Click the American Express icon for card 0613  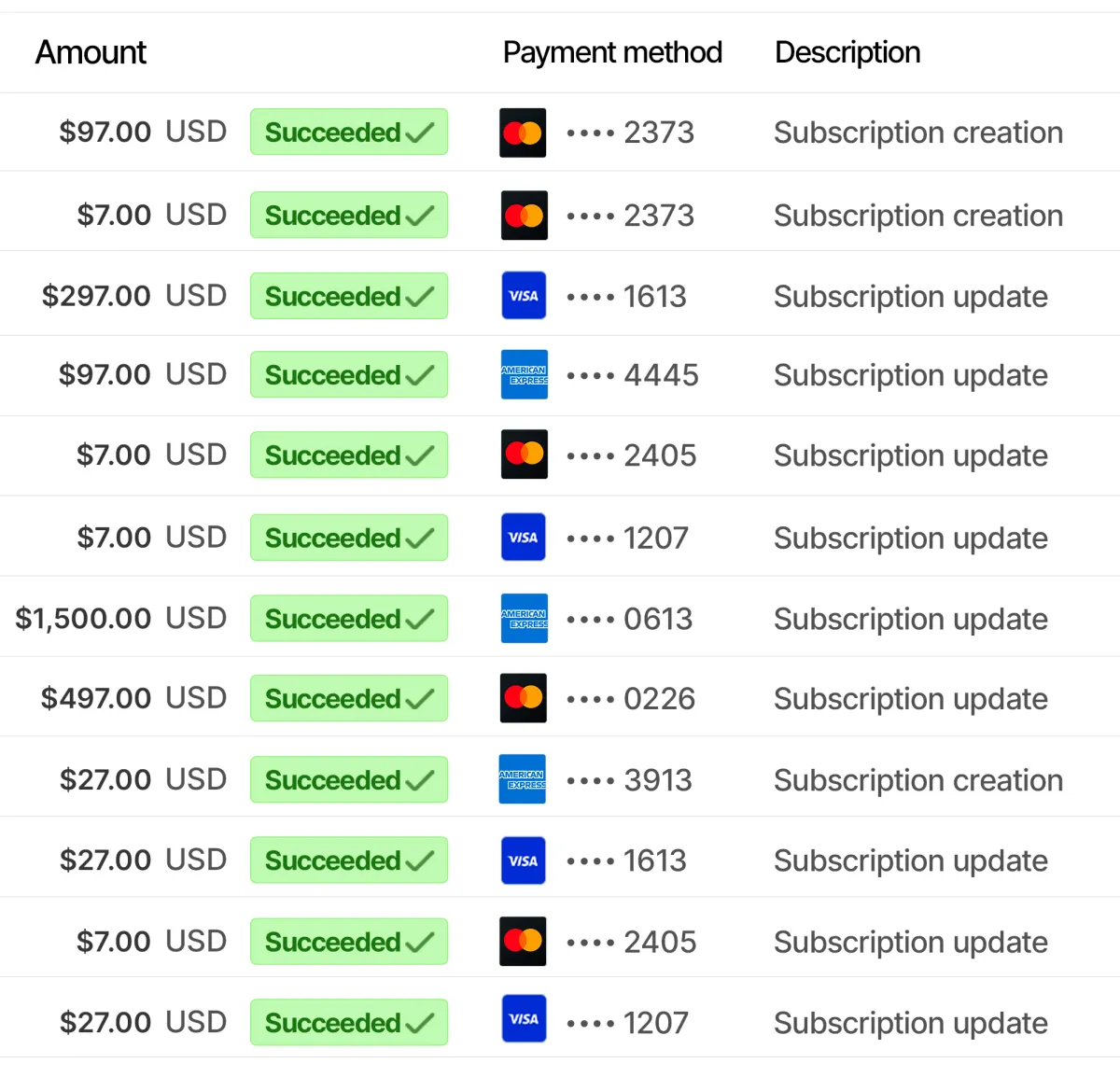point(524,619)
